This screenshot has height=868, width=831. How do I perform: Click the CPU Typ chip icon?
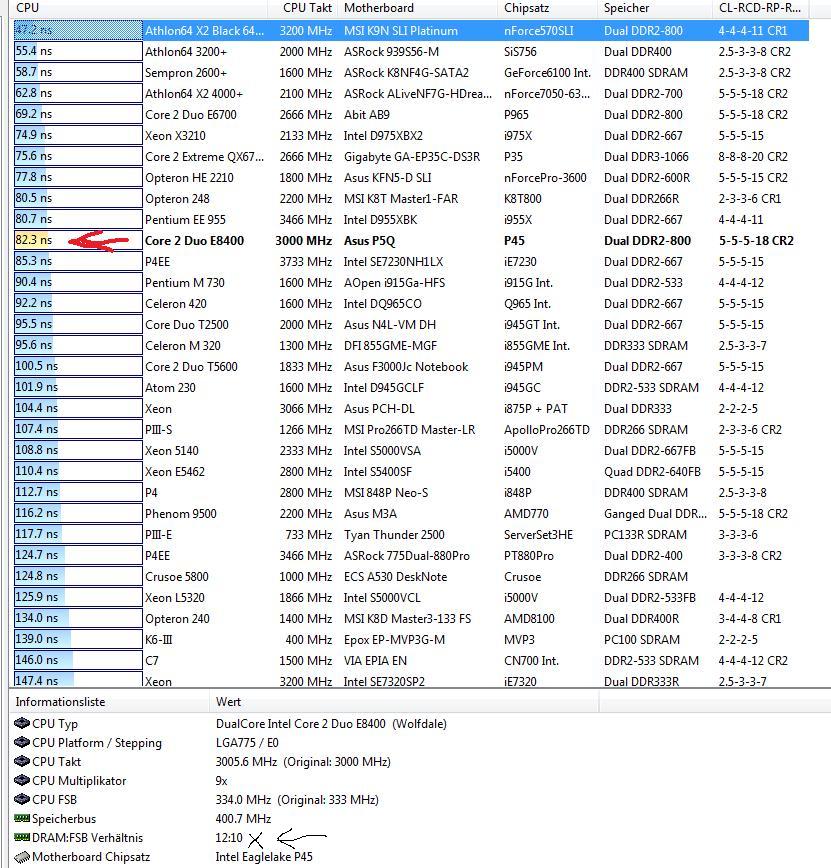22,723
